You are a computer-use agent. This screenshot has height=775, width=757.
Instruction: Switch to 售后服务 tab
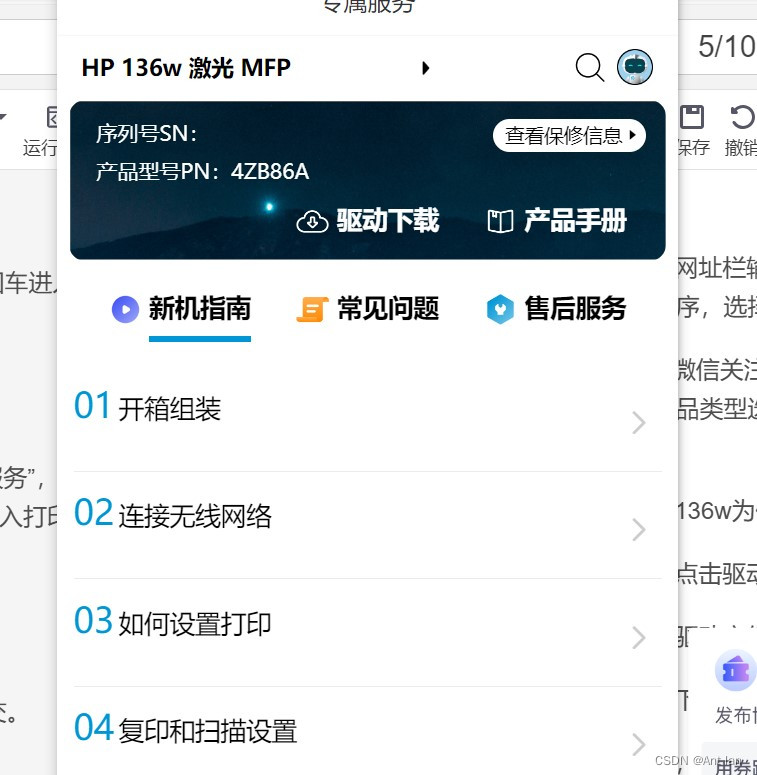(576, 308)
